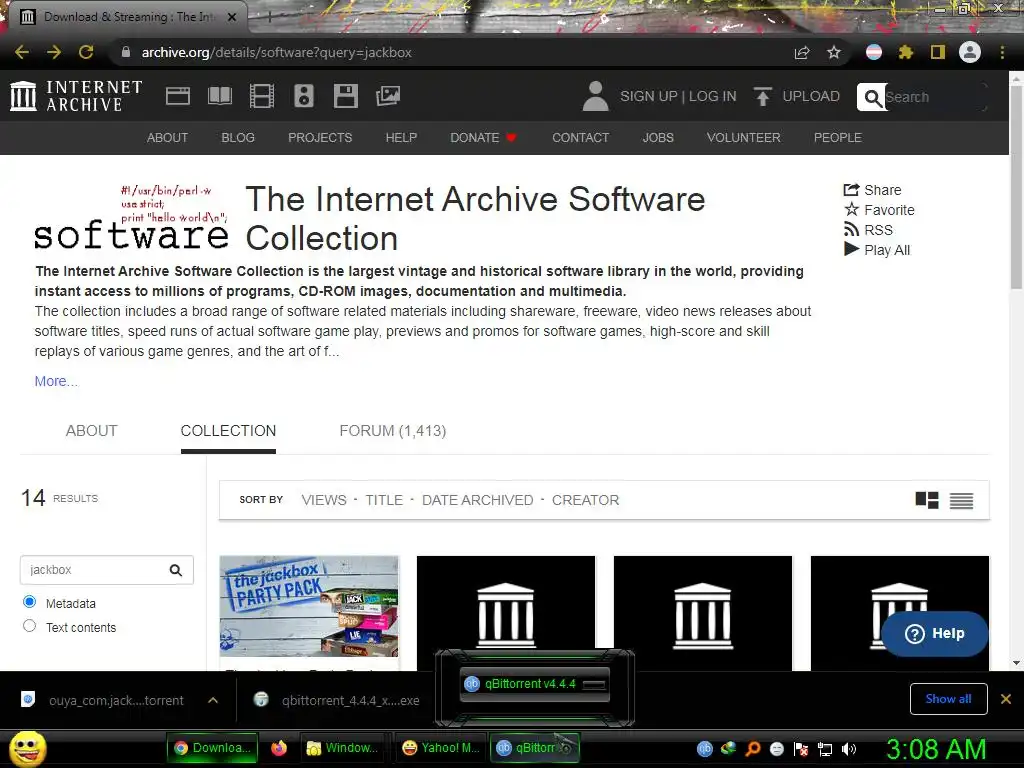Open the Software floppy disk icon
Viewport: 1024px width, 768px height.
click(x=345, y=96)
